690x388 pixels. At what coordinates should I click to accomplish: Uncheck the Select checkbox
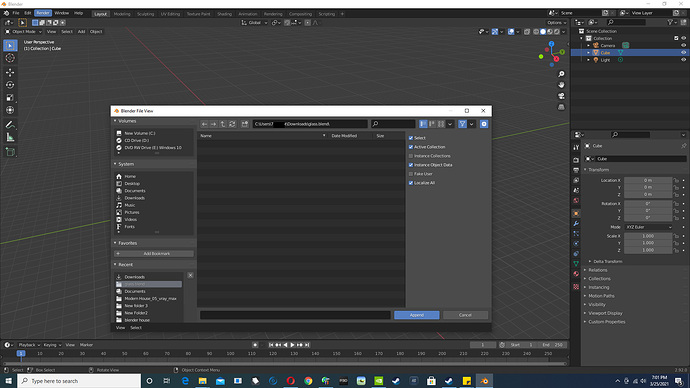click(x=411, y=138)
